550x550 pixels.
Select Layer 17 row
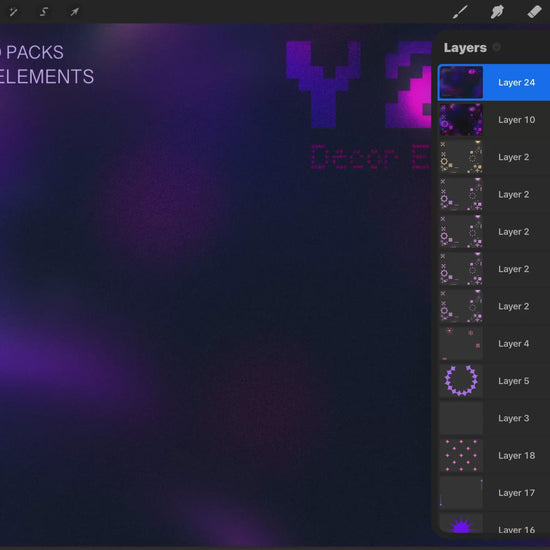[x=494, y=493]
